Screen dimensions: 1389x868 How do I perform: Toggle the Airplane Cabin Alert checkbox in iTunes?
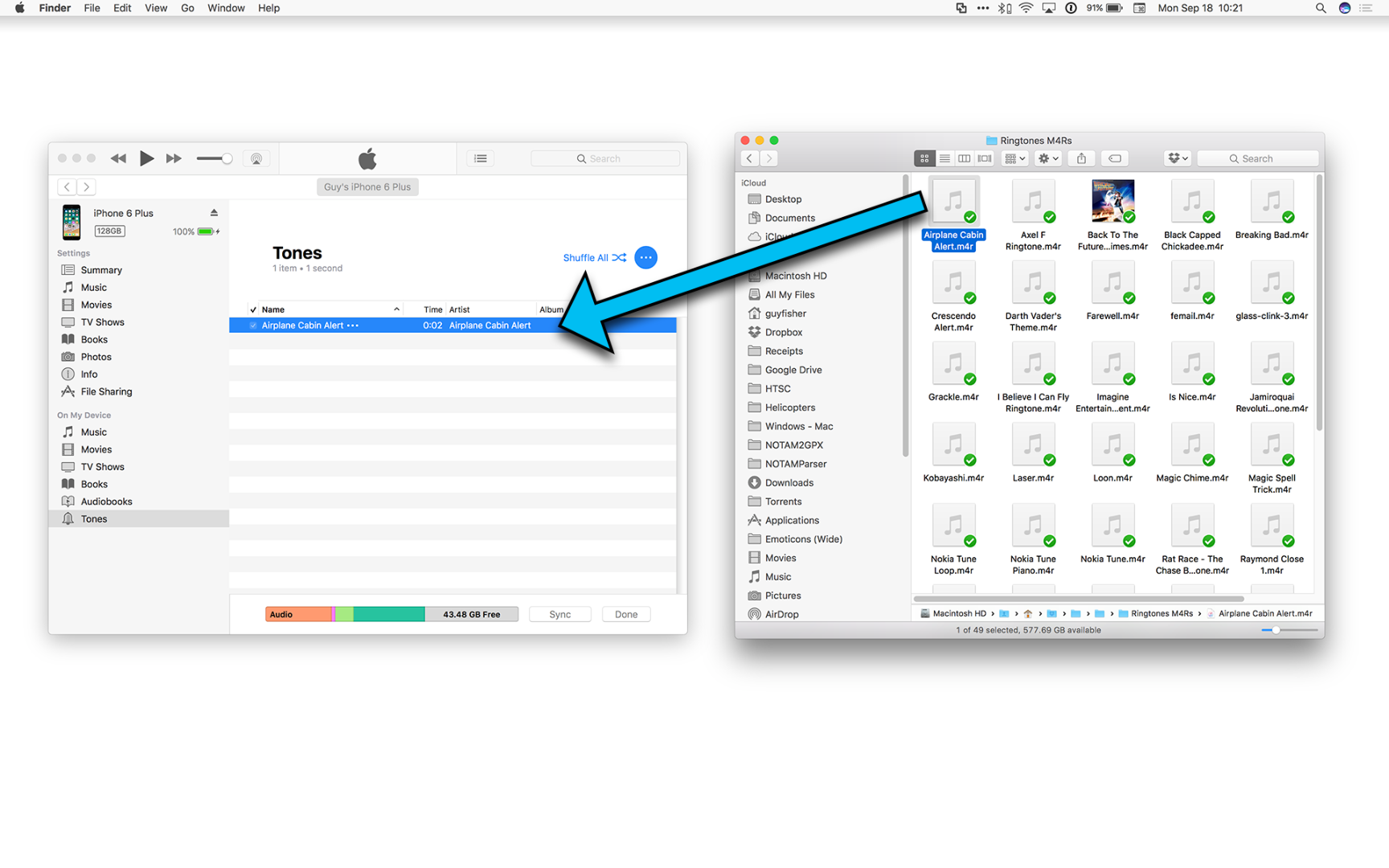pyautogui.click(x=253, y=325)
